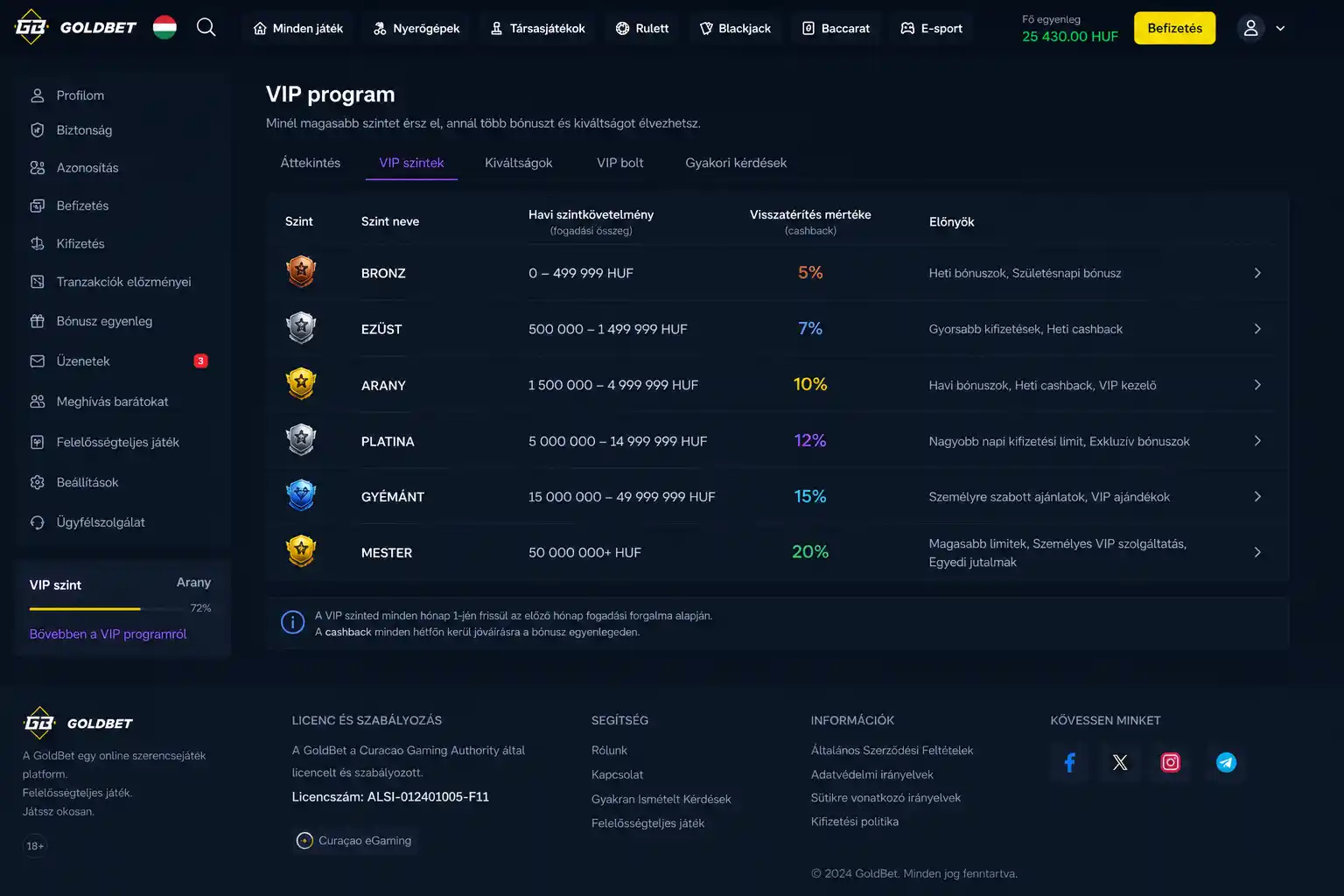The width and height of the screenshot is (1344, 896).
Task: Click the 12% cashback value
Action: click(x=810, y=440)
